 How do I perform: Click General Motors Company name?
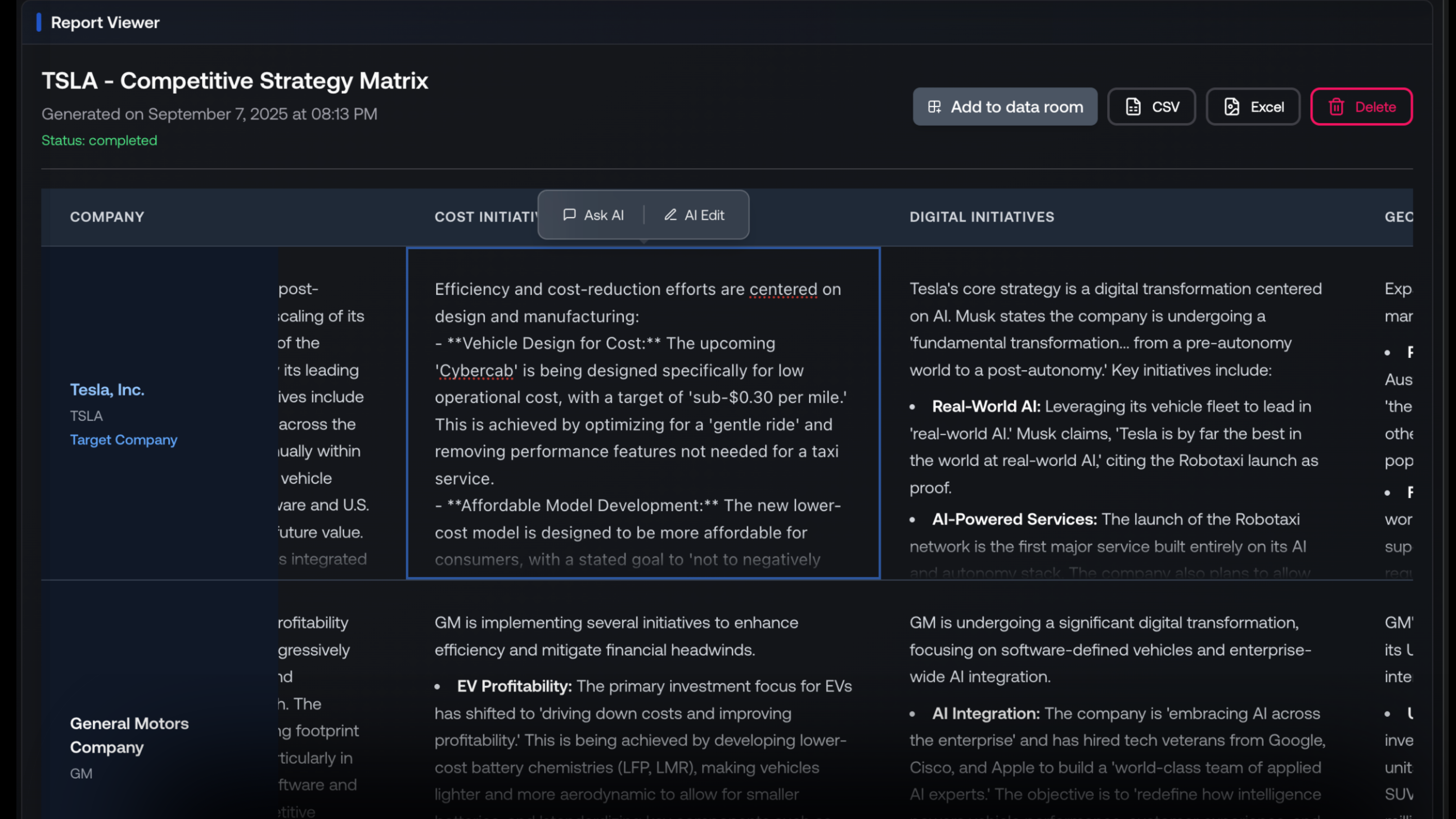pos(130,735)
